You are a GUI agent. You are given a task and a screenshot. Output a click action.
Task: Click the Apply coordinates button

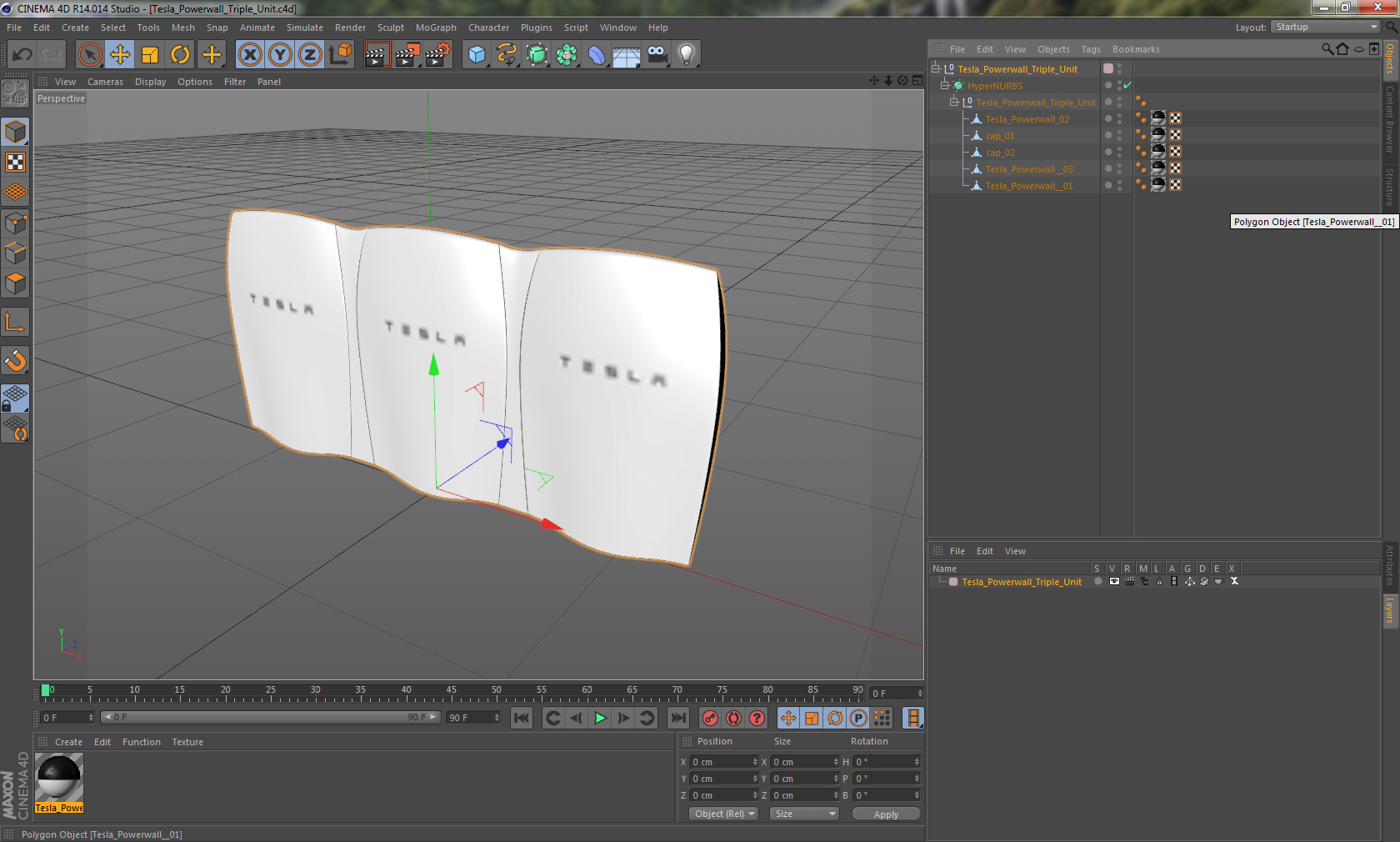click(886, 814)
